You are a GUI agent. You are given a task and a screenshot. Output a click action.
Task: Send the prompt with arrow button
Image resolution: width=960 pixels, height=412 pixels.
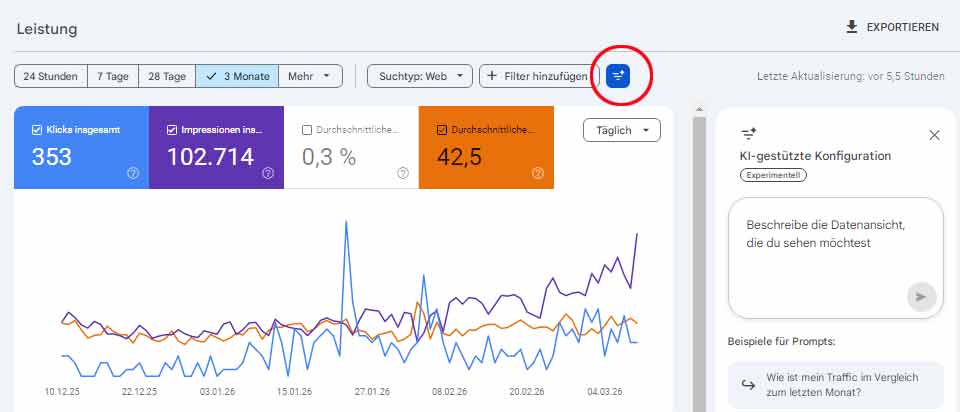tap(921, 297)
